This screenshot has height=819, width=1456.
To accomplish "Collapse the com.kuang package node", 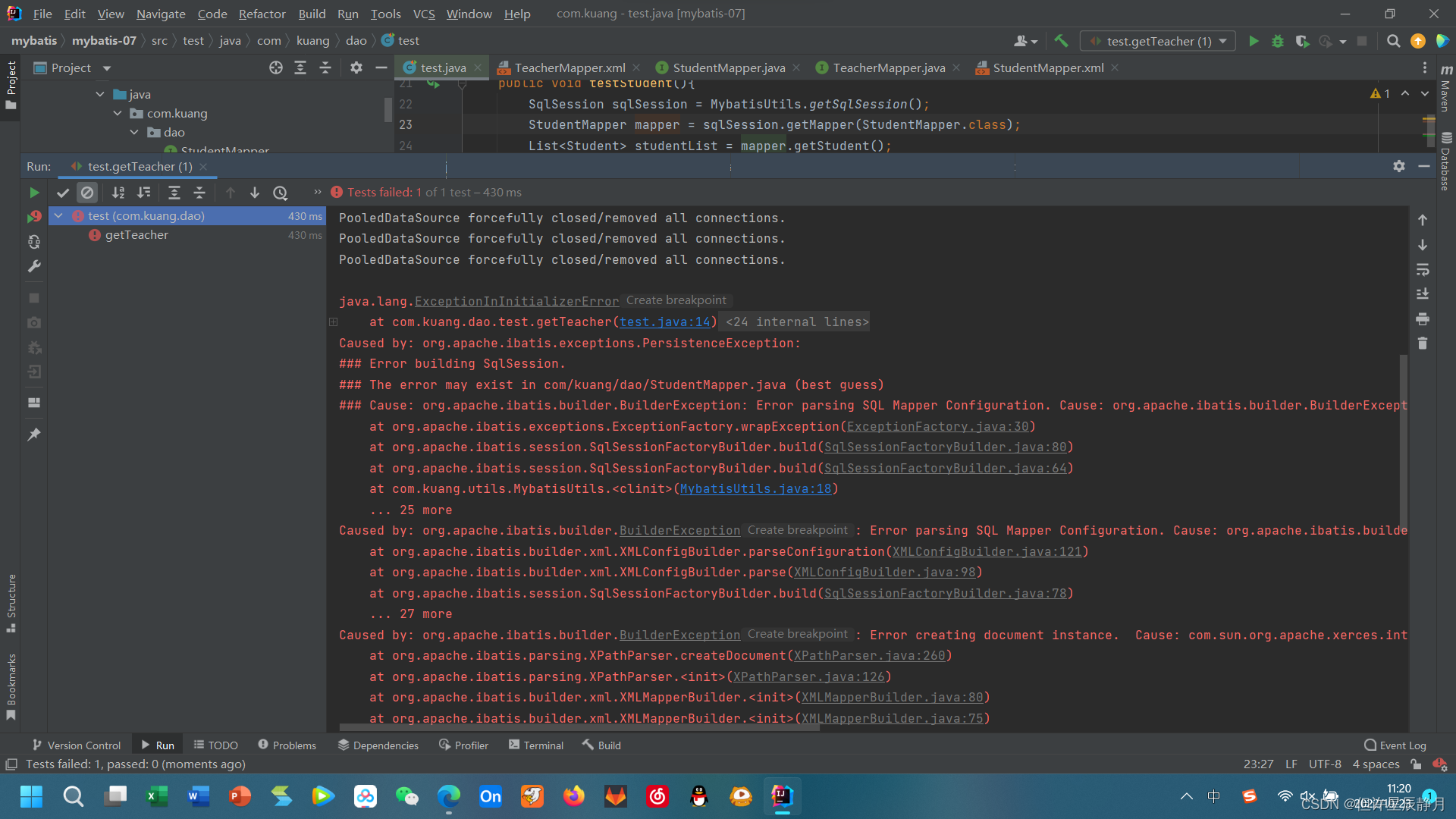I will coord(118,114).
